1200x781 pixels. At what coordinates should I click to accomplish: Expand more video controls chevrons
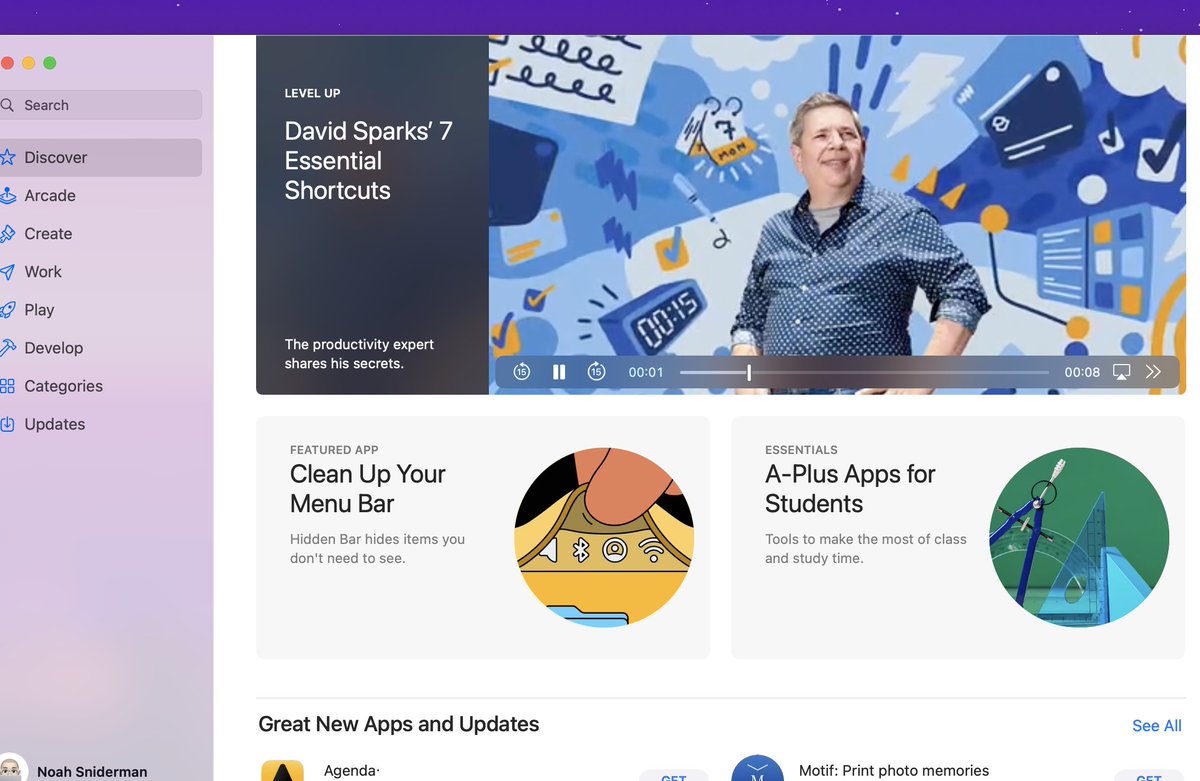pos(1153,372)
